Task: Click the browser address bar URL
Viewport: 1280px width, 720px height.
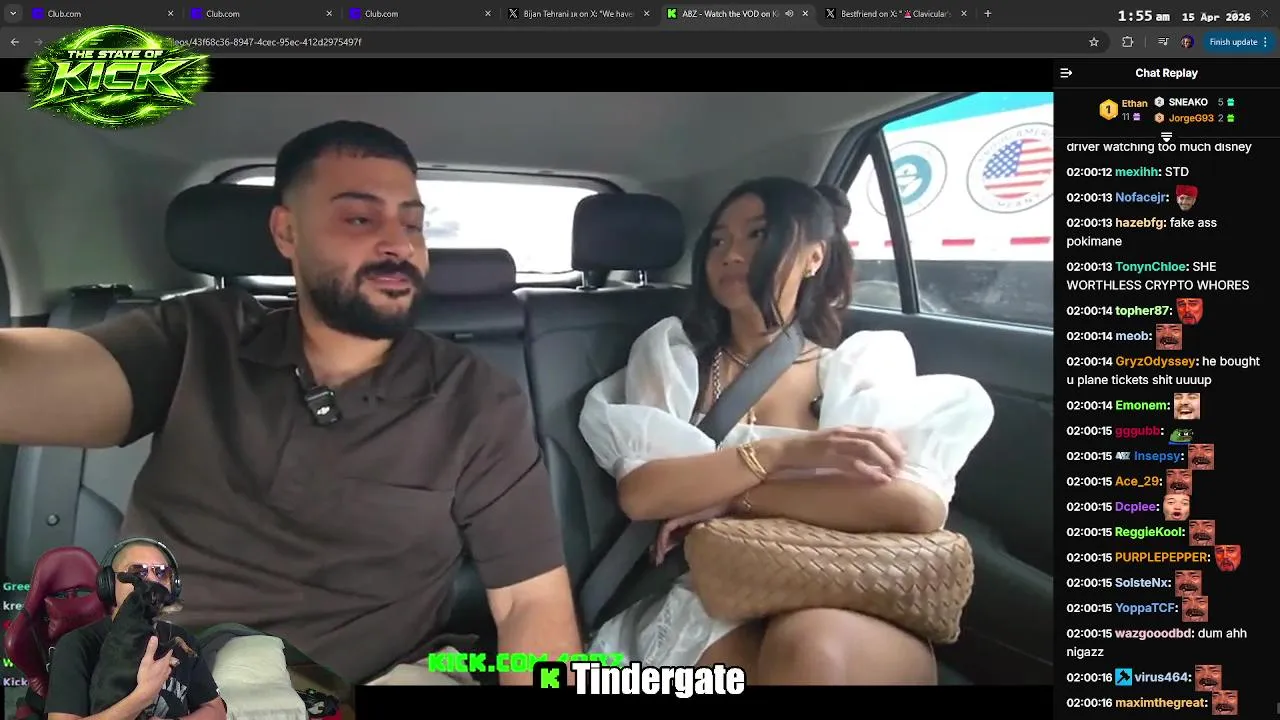Action: tap(265, 42)
